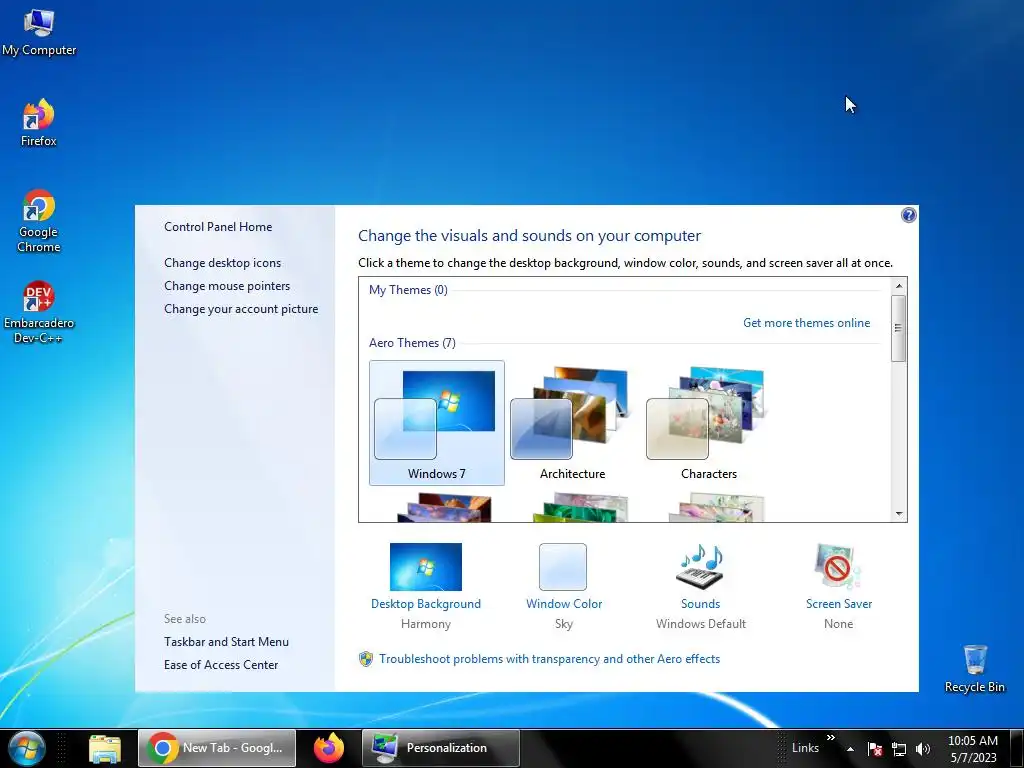
Task: Click Change your account picture
Action: (x=241, y=309)
